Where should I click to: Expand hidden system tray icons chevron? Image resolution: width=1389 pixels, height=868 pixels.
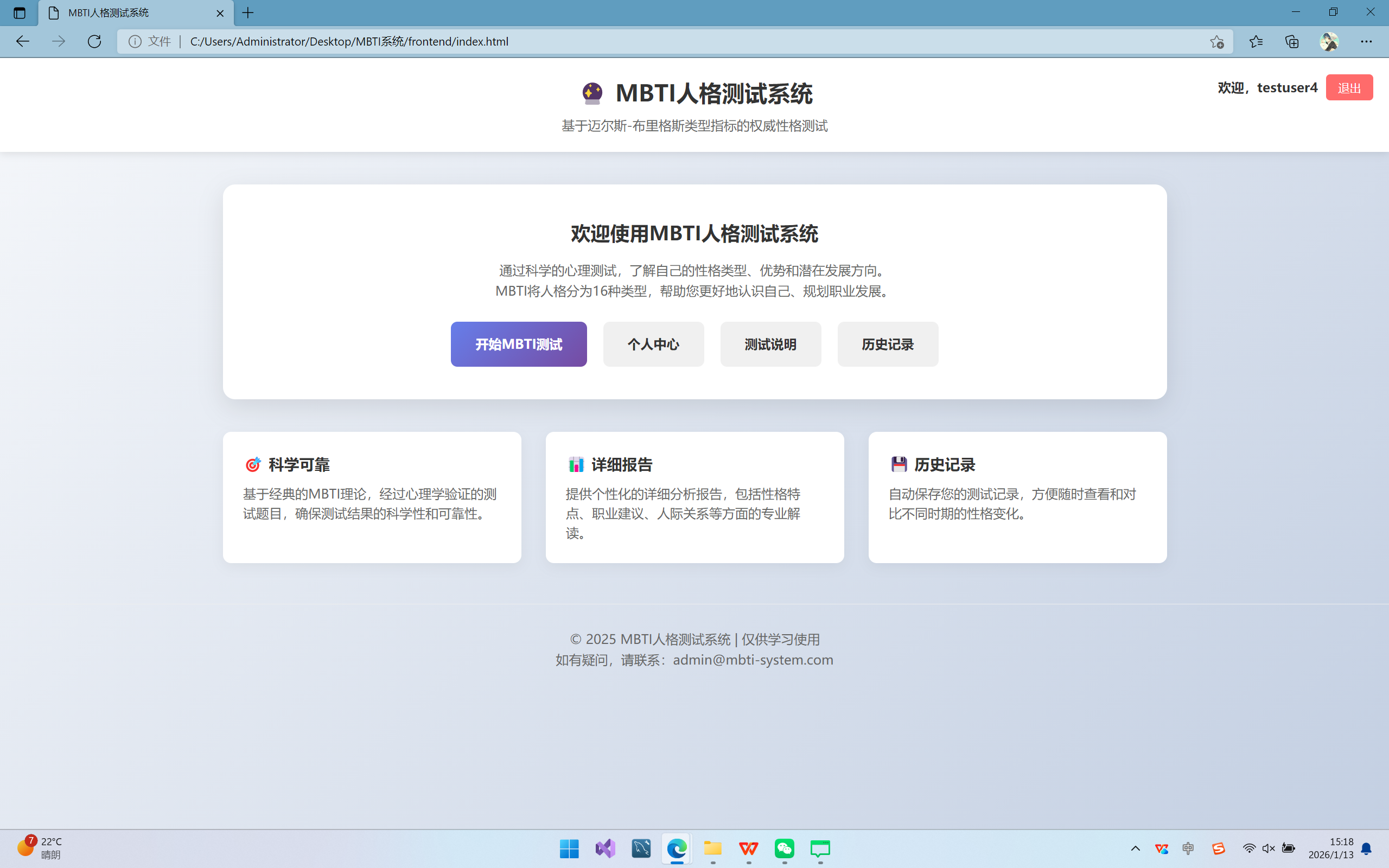pyautogui.click(x=1135, y=848)
